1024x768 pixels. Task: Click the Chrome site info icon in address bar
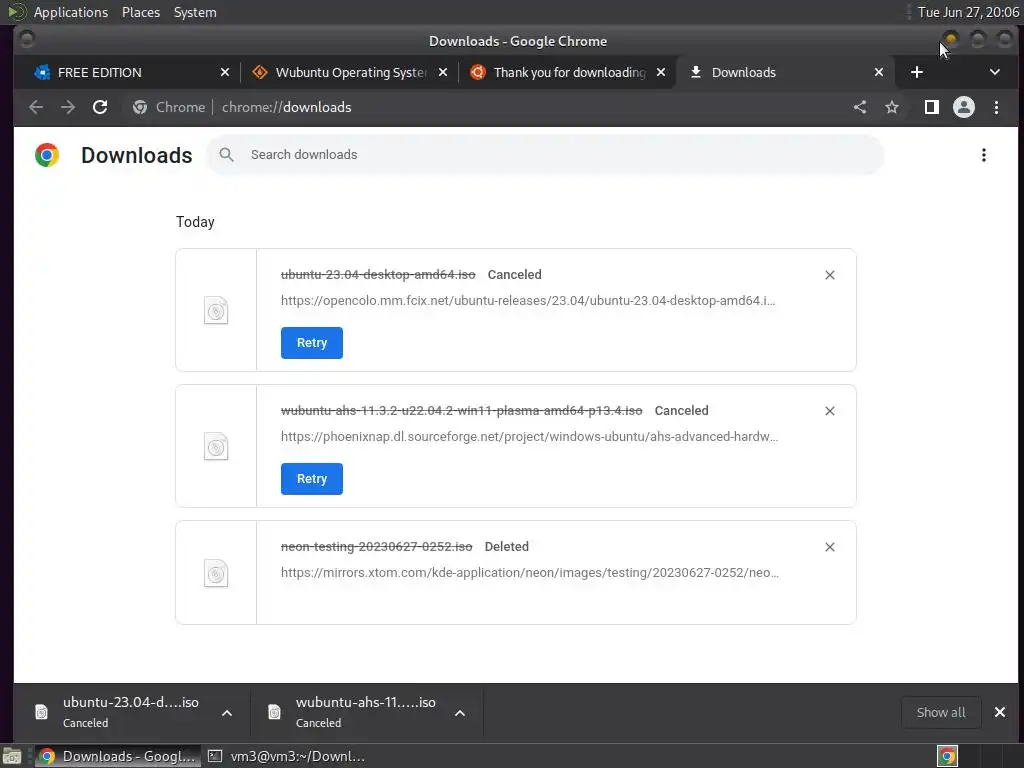(140, 107)
